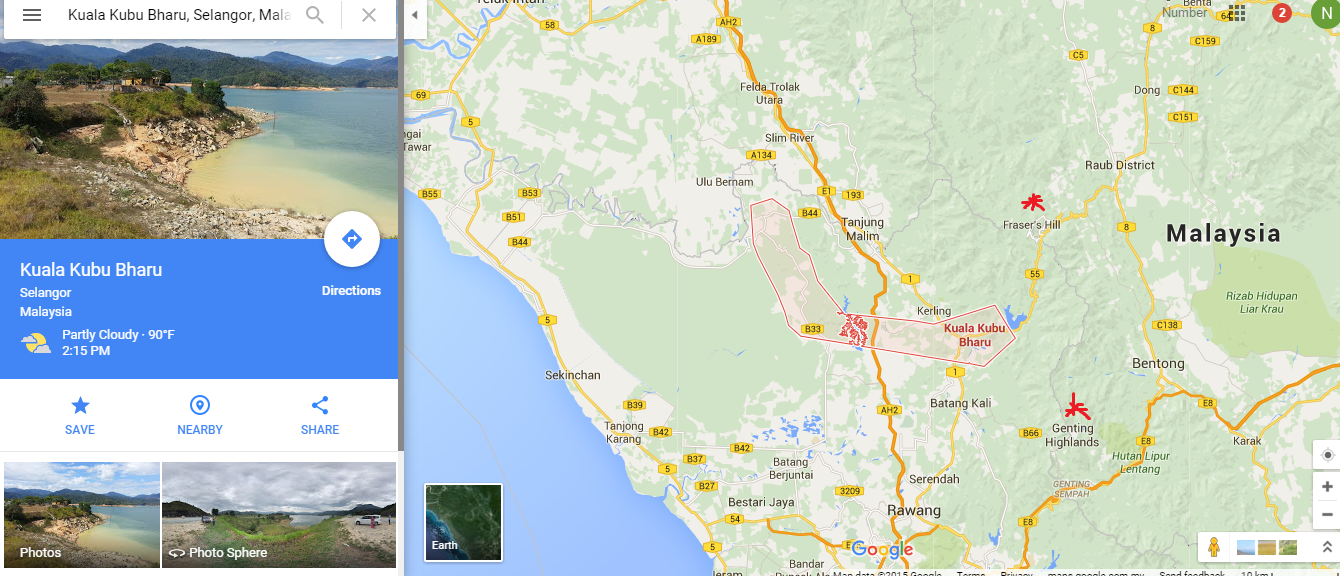Open maps.google.com.my link

[1096, 573]
